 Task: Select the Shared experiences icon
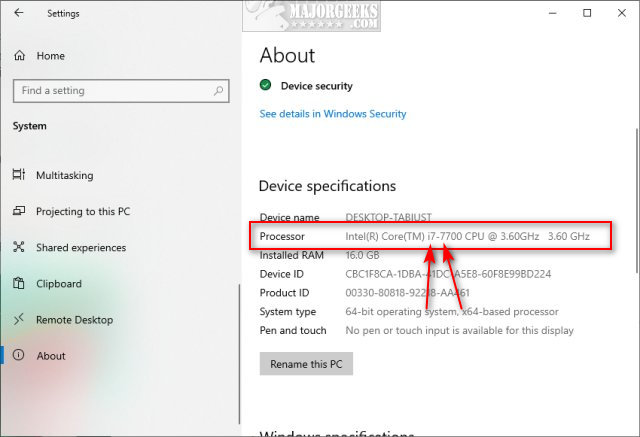(x=19, y=247)
